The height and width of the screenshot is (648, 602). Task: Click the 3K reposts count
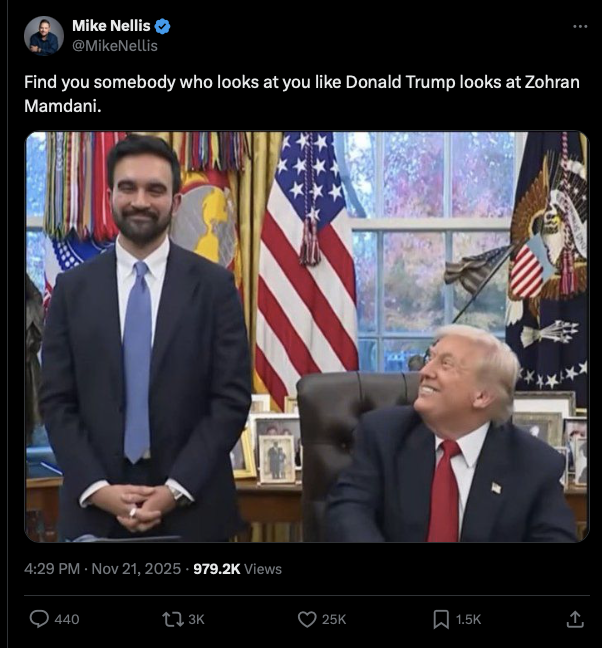click(x=196, y=619)
